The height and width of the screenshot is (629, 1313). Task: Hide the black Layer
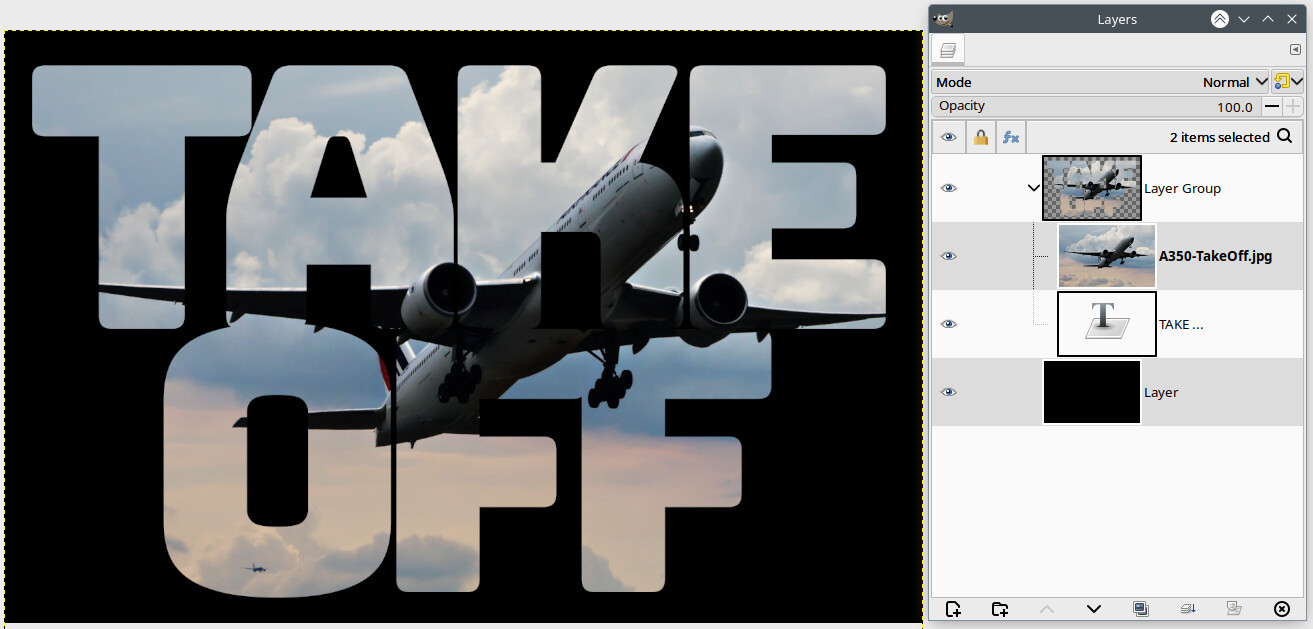click(949, 392)
